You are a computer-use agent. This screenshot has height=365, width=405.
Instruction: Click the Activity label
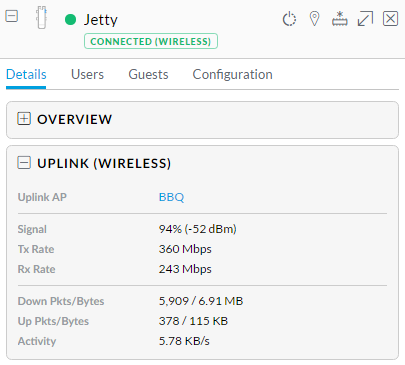[37, 341]
